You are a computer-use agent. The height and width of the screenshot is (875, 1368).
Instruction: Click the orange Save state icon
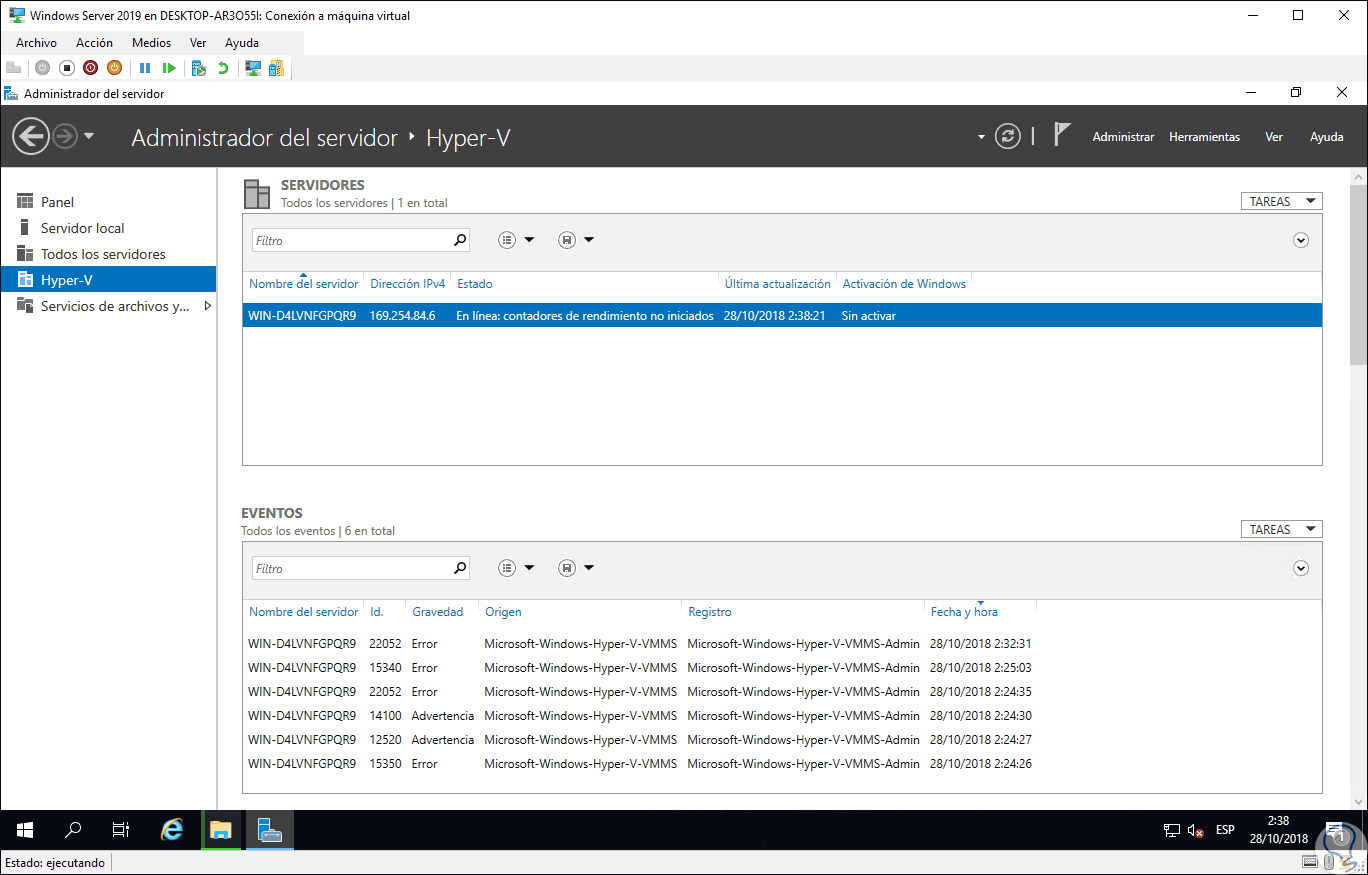tap(115, 68)
